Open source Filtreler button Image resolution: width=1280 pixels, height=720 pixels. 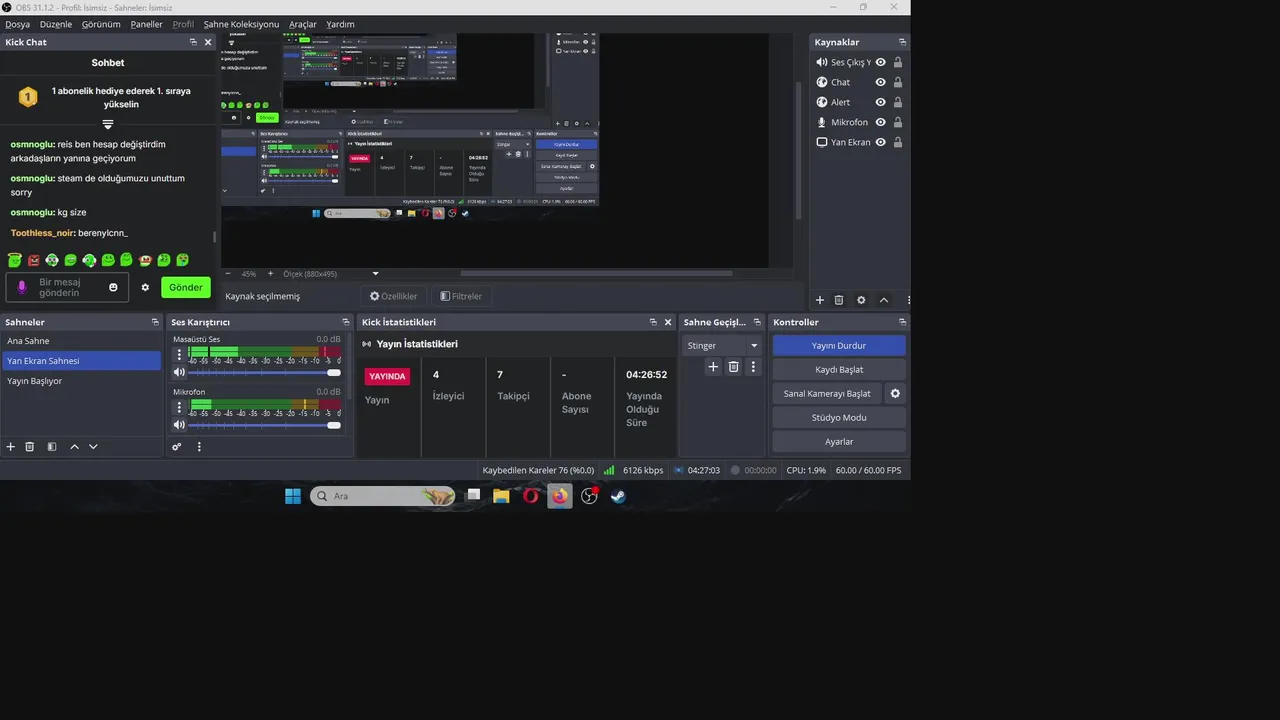click(x=461, y=296)
